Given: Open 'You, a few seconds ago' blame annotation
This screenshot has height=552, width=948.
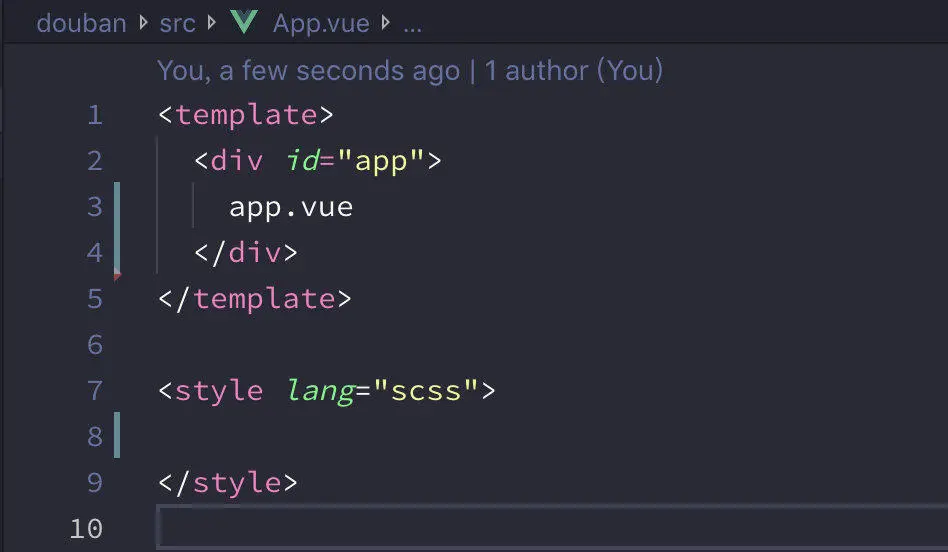Looking at the screenshot, I should (308, 71).
